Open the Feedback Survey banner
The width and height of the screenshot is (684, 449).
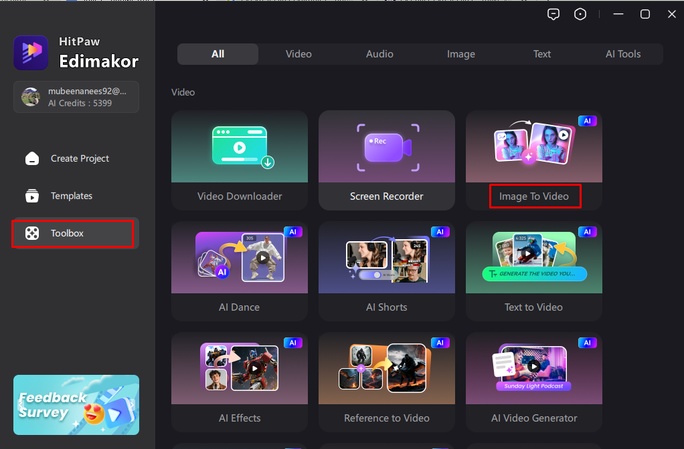pyautogui.click(x=76, y=405)
